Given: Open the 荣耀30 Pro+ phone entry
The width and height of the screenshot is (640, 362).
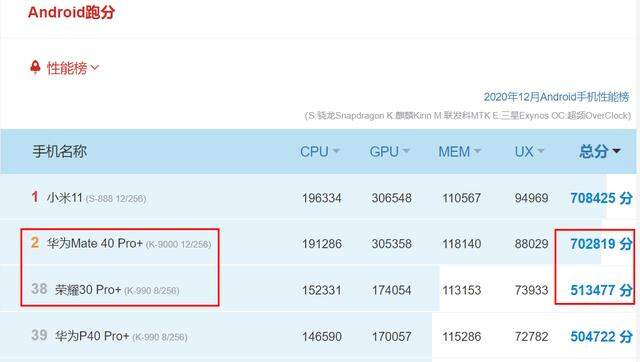Looking at the screenshot, I should click(88, 290).
